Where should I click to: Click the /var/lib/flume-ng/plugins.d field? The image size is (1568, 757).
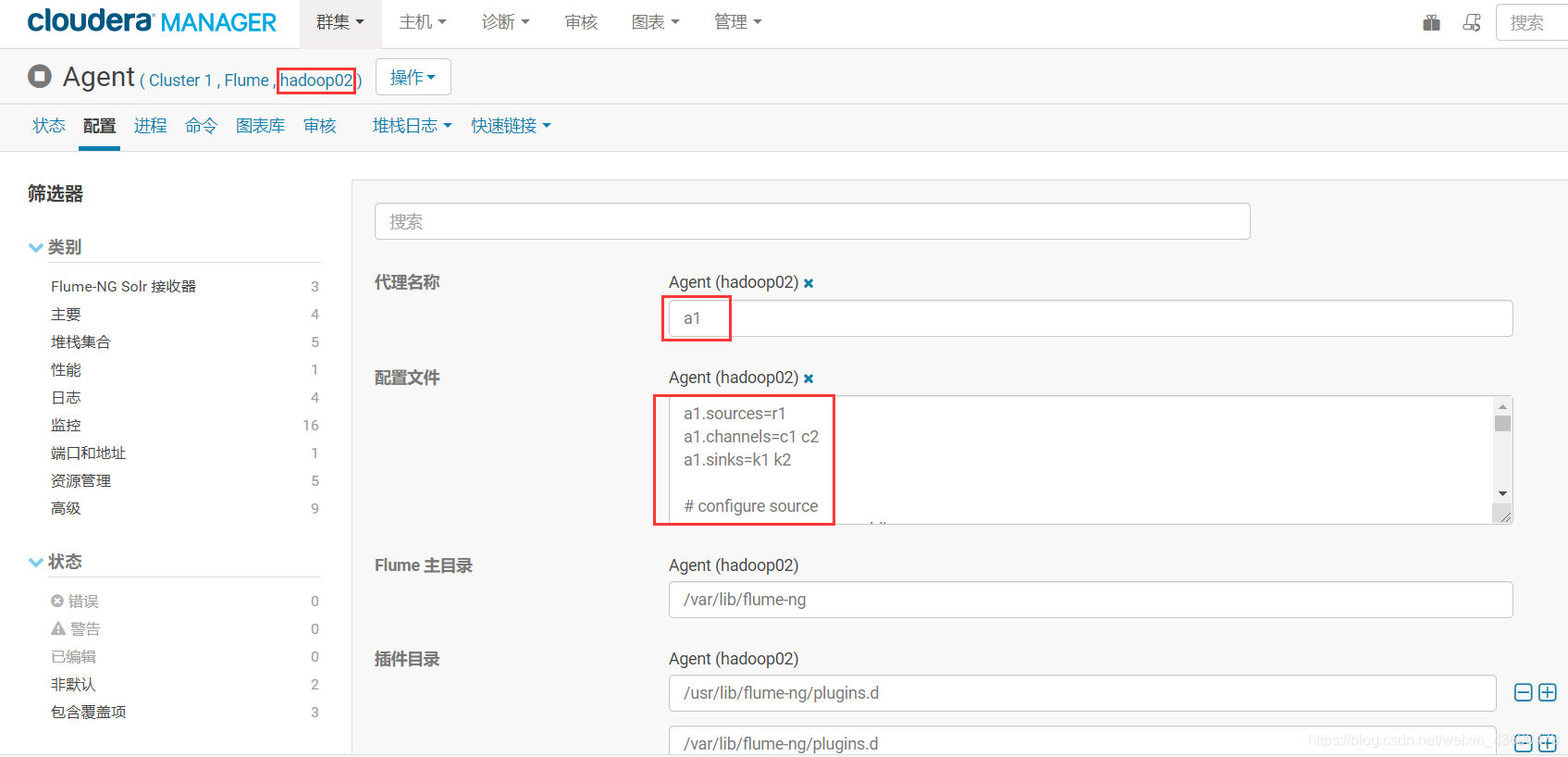[x=1082, y=740]
